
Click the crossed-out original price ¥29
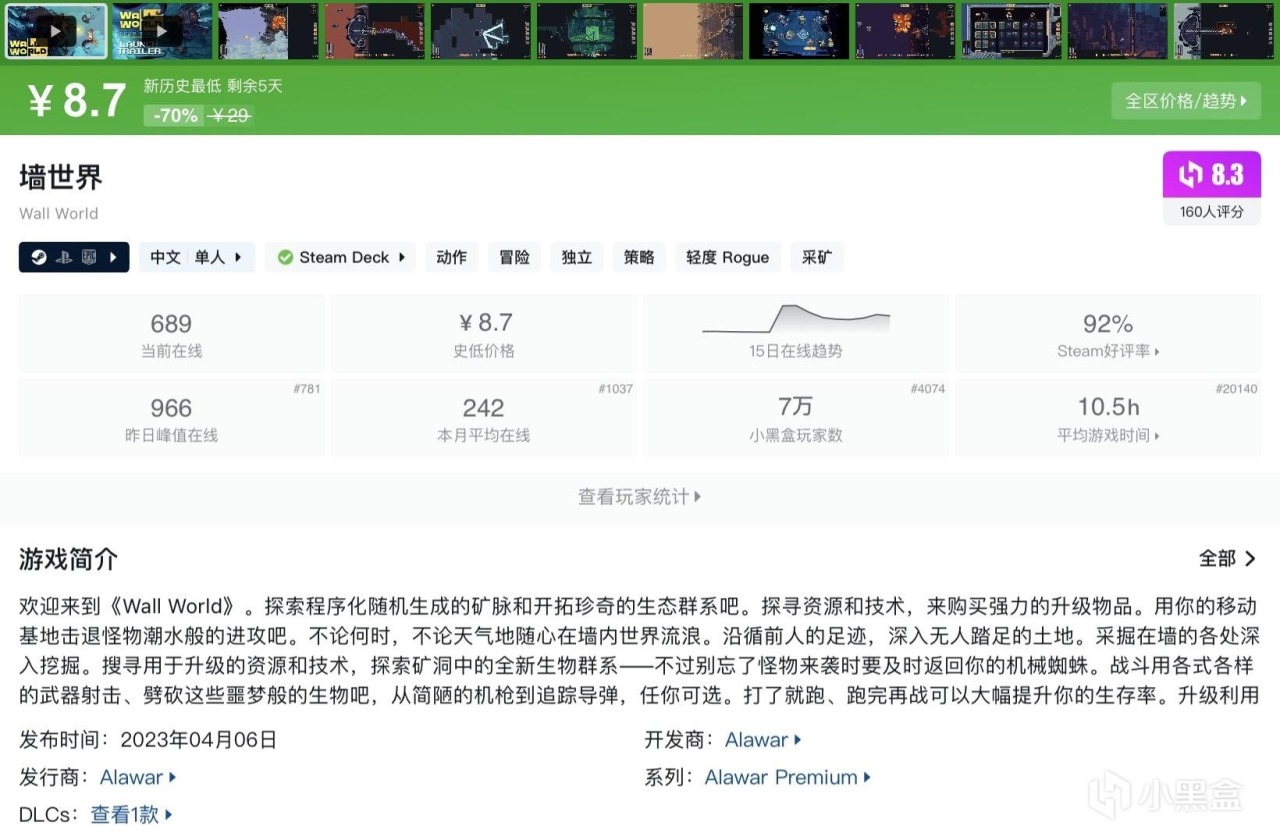(231, 116)
